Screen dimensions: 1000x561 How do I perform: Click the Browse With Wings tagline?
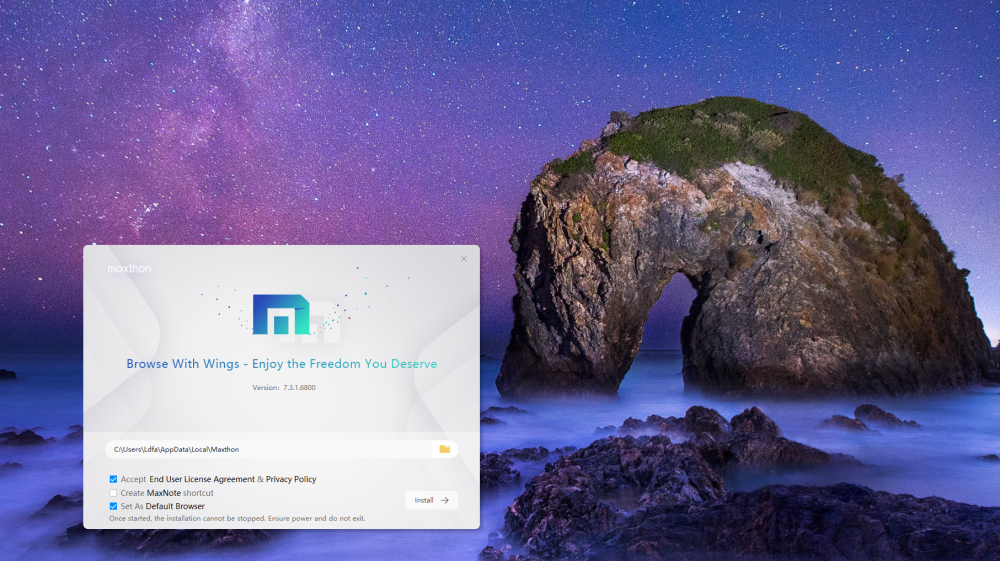pos(281,364)
